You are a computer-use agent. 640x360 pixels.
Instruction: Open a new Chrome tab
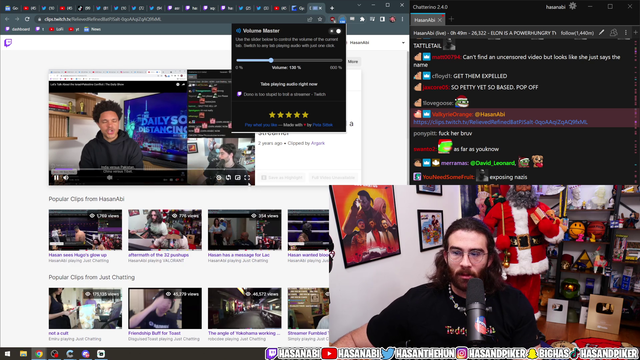(332, 8)
